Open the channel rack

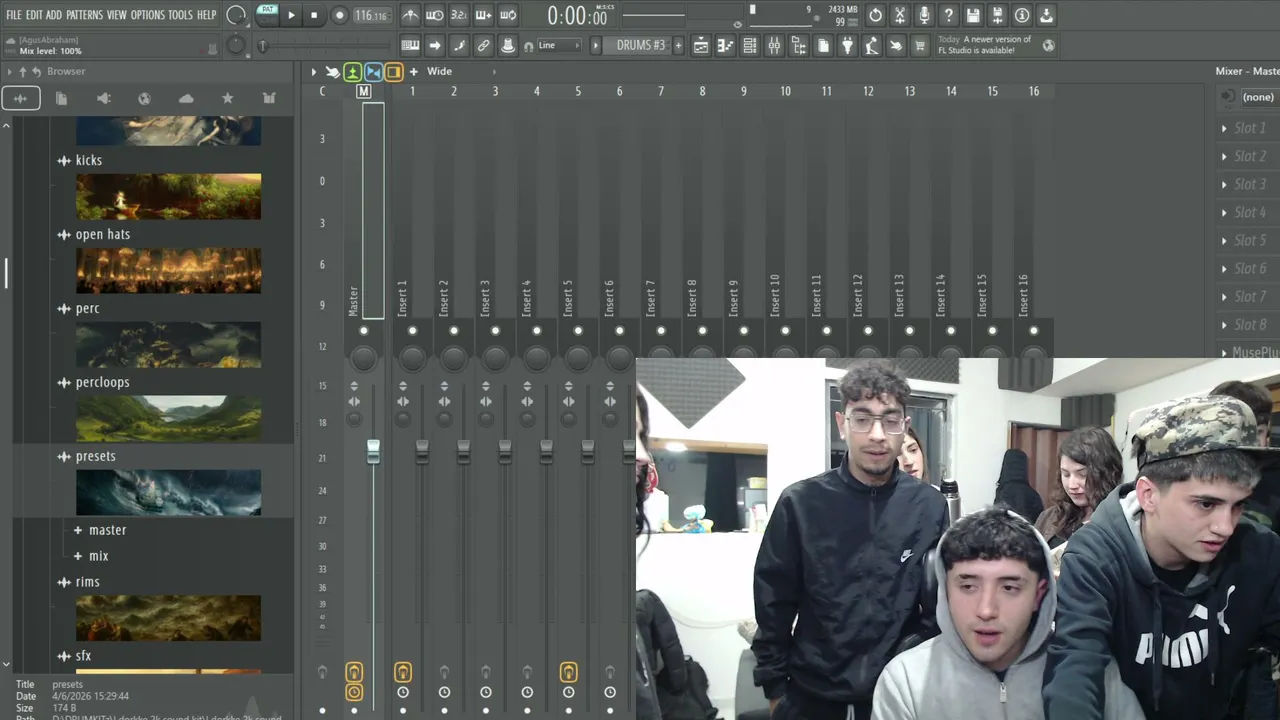[750, 45]
